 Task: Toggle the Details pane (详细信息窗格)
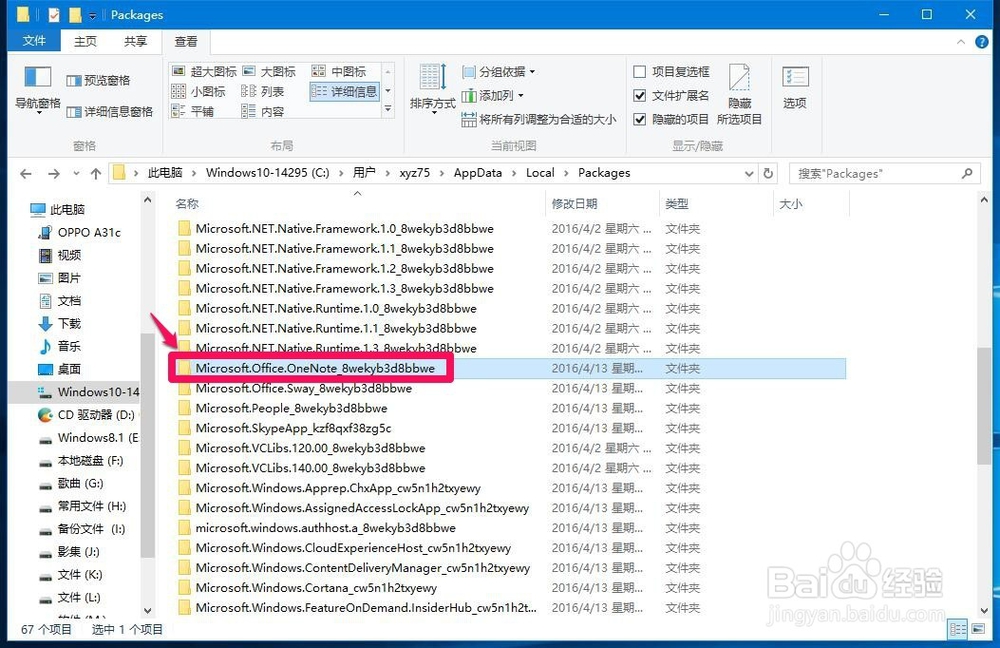110,112
